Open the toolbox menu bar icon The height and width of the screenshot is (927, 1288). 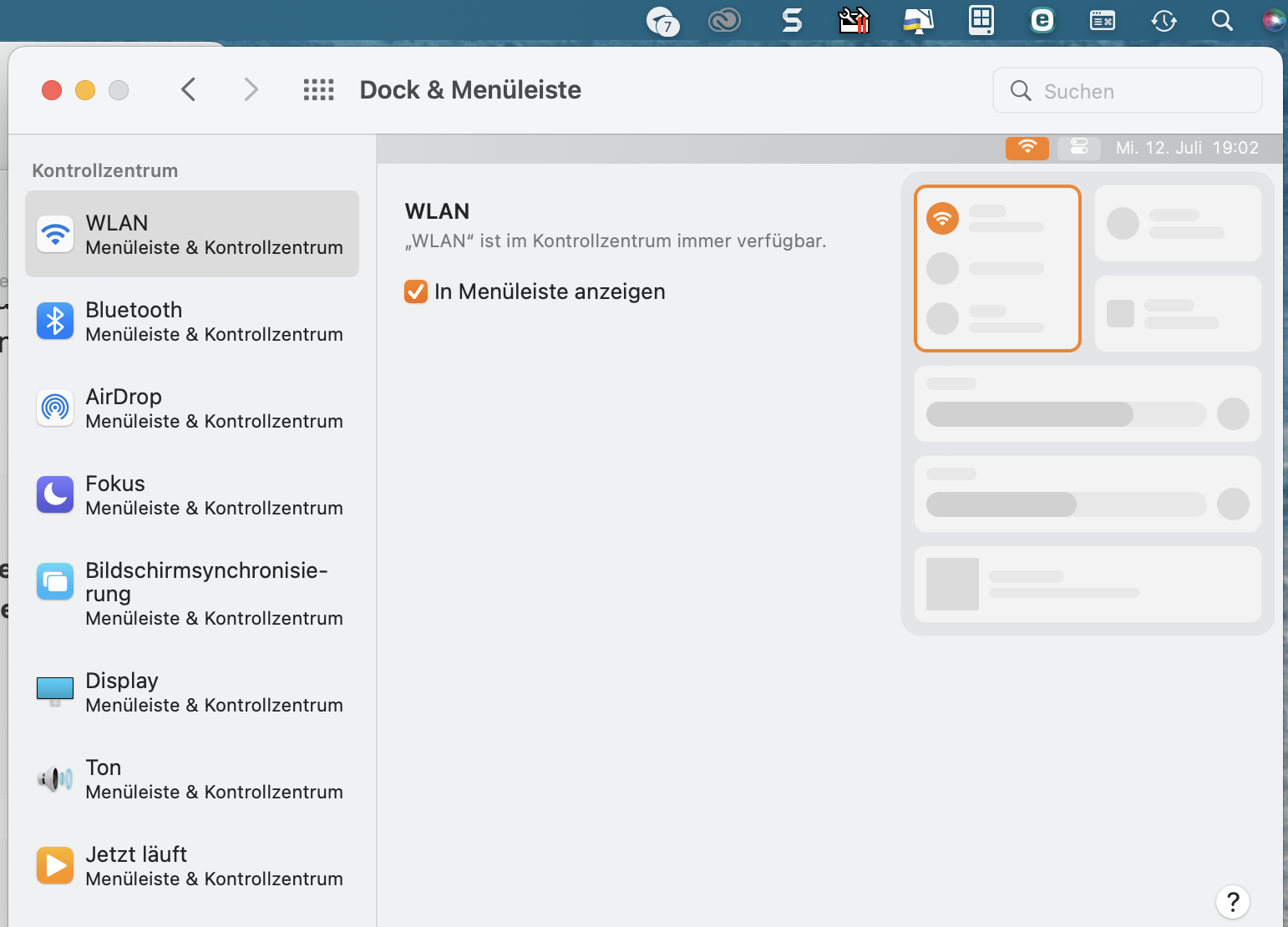tap(854, 19)
